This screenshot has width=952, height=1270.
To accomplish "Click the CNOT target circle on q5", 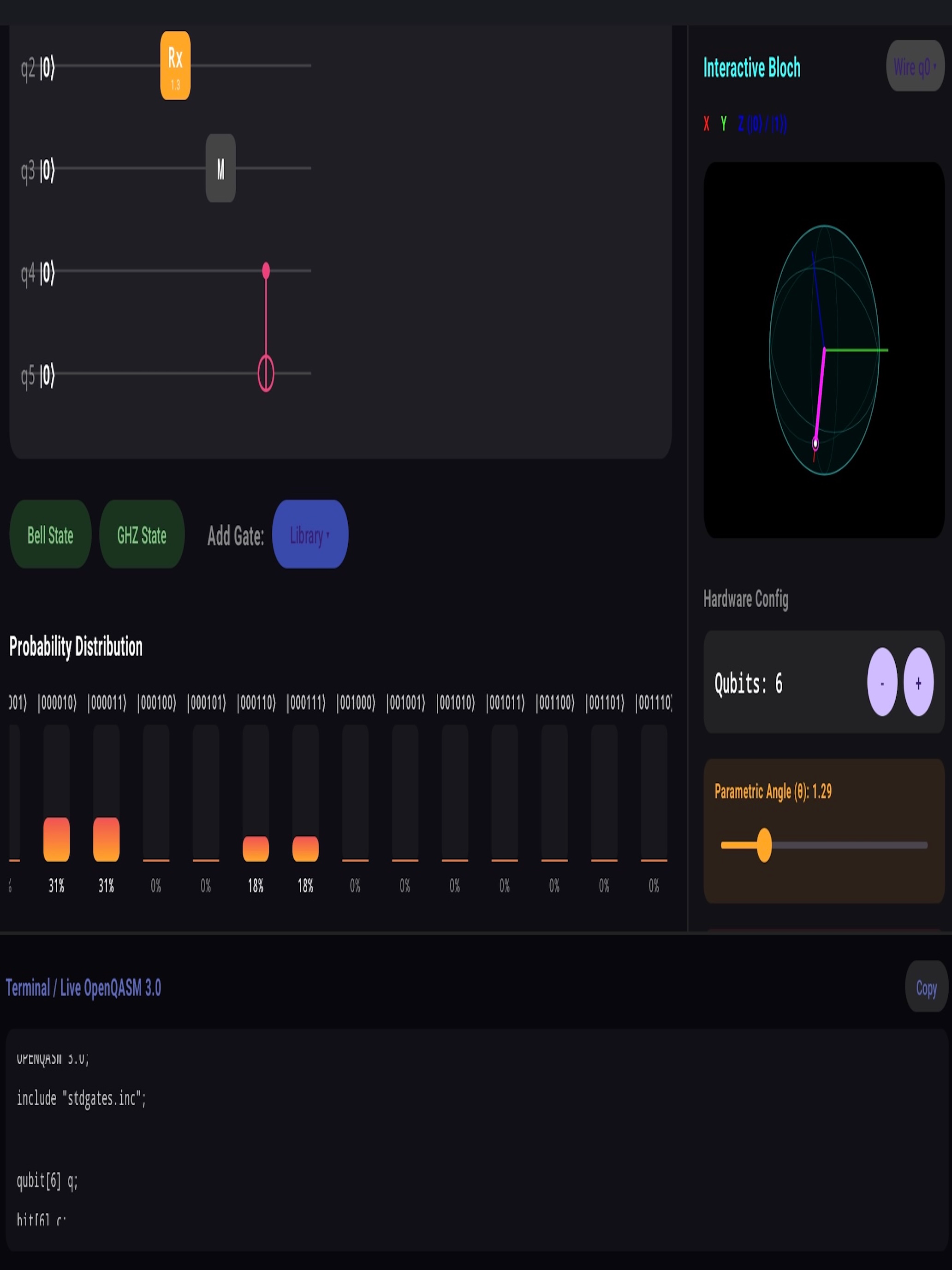I will click(266, 374).
